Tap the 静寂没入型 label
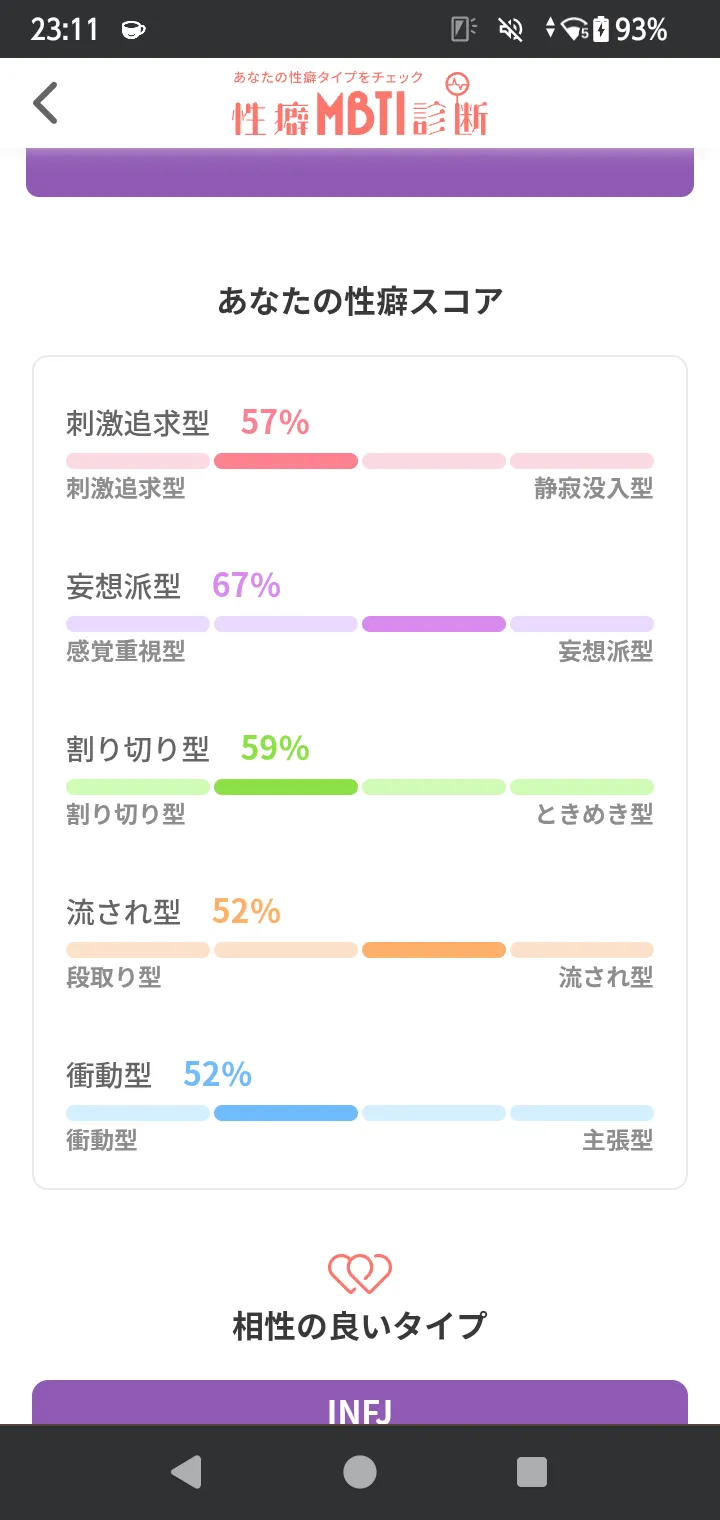Screen dimensions: 720x1520 pos(593,489)
